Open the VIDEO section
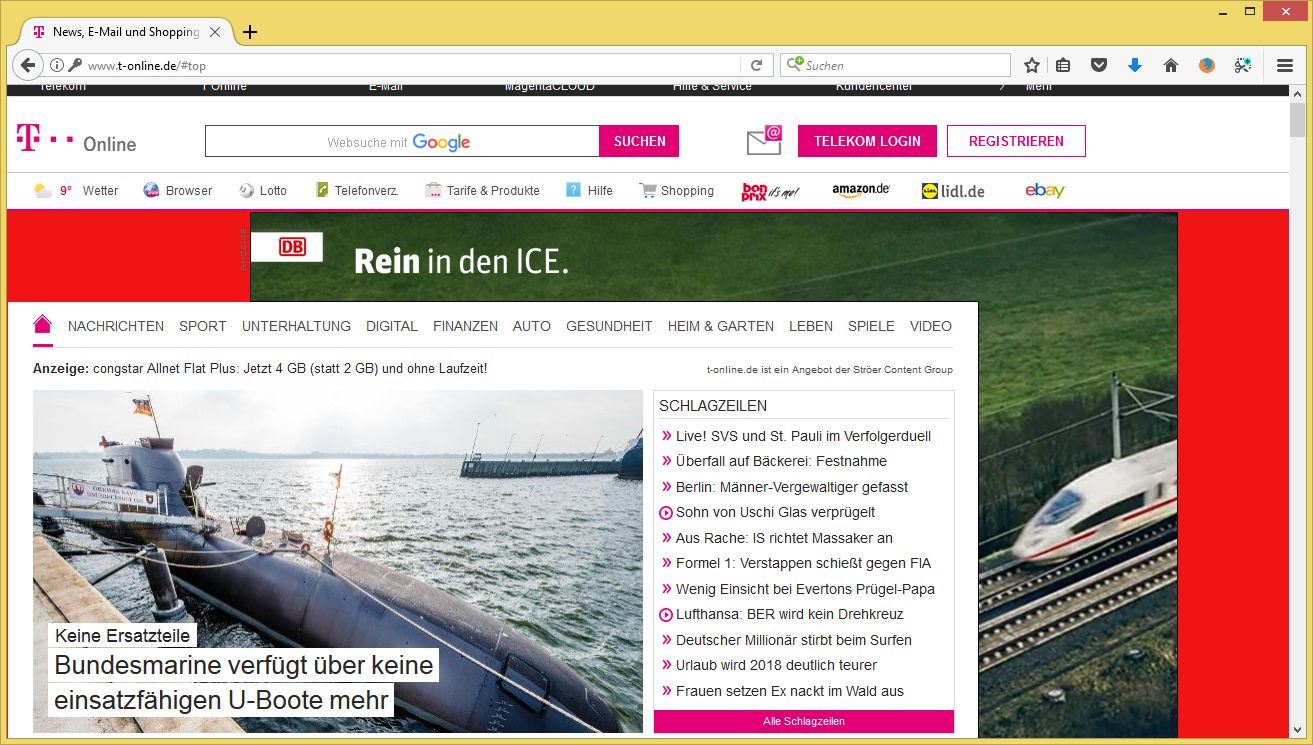Viewport: 1313px width, 745px height. pyautogui.click(x=931, y=326)
